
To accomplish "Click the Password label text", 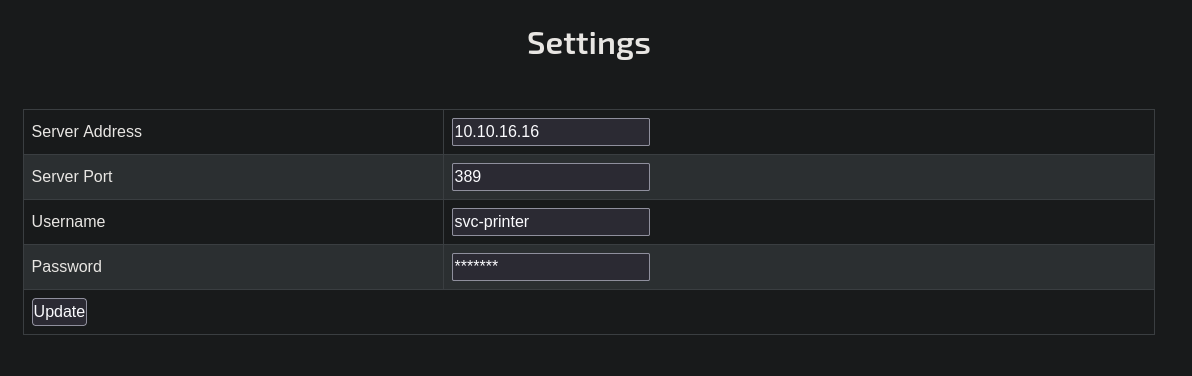I will pos(67,267).
